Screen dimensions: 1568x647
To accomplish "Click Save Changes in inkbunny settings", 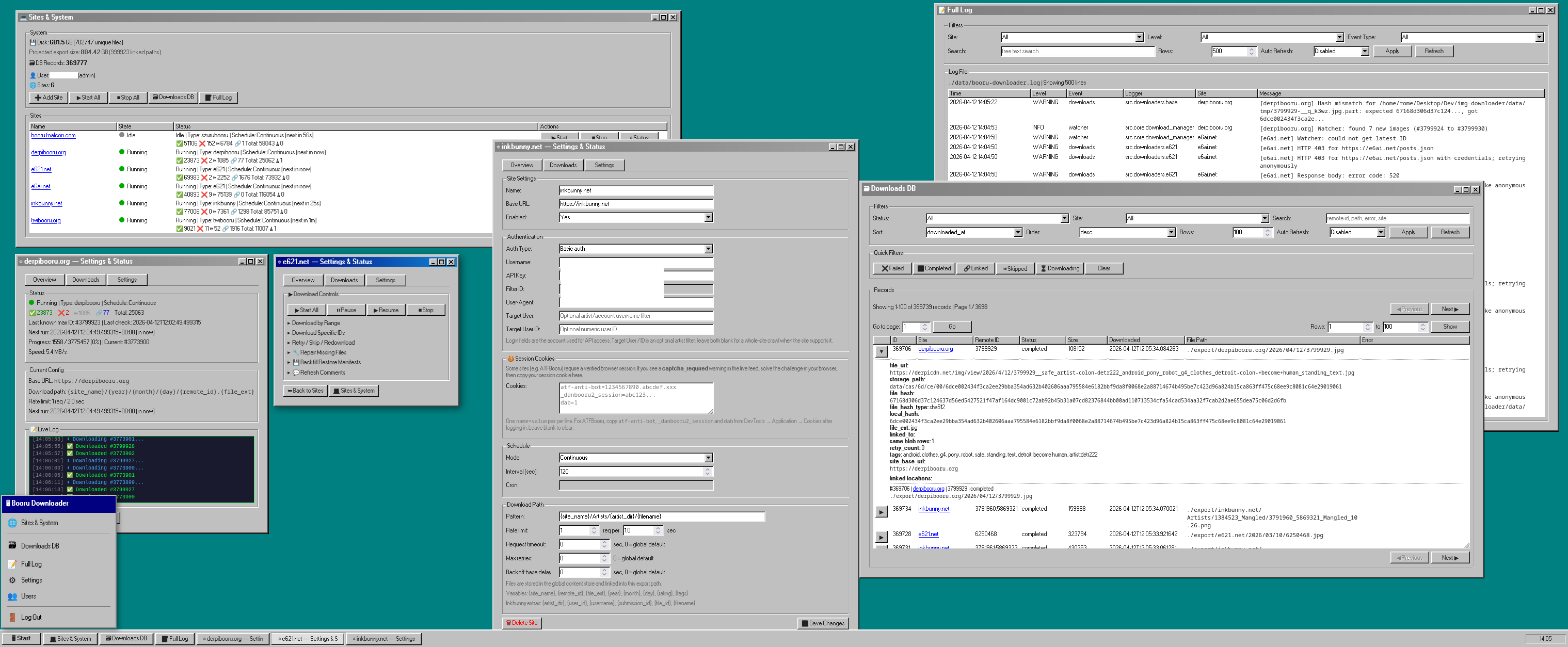I will (822, 623).
